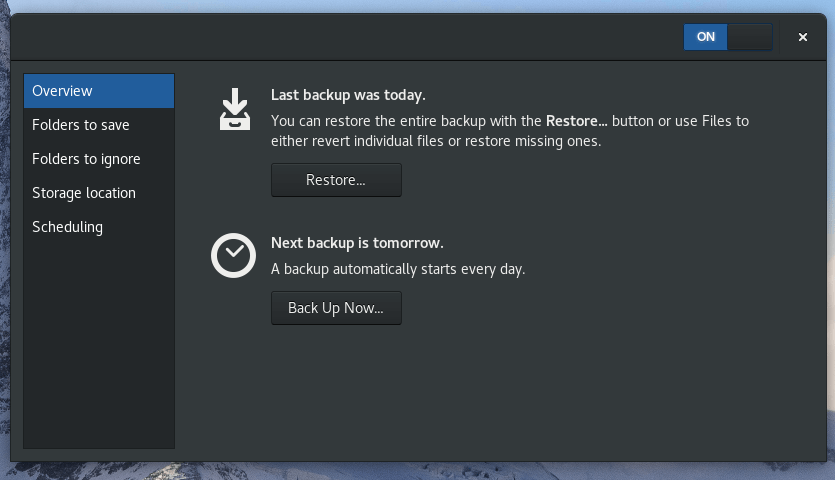Viewport: 835px width, 480px height.
Task: Click the "Last backup was today." heading
Action: (348, 95)
